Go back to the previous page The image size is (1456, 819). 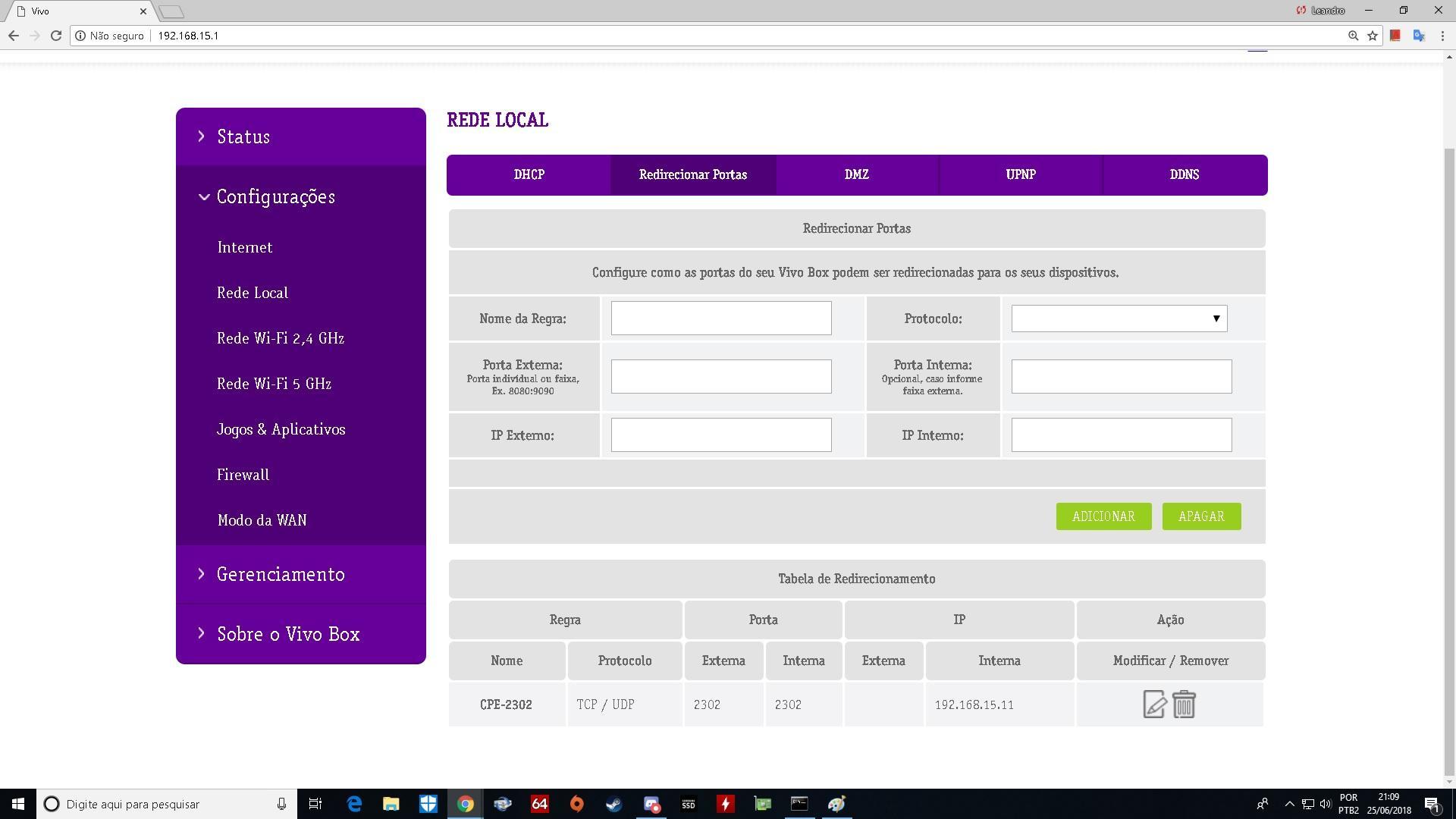[13, 36]
